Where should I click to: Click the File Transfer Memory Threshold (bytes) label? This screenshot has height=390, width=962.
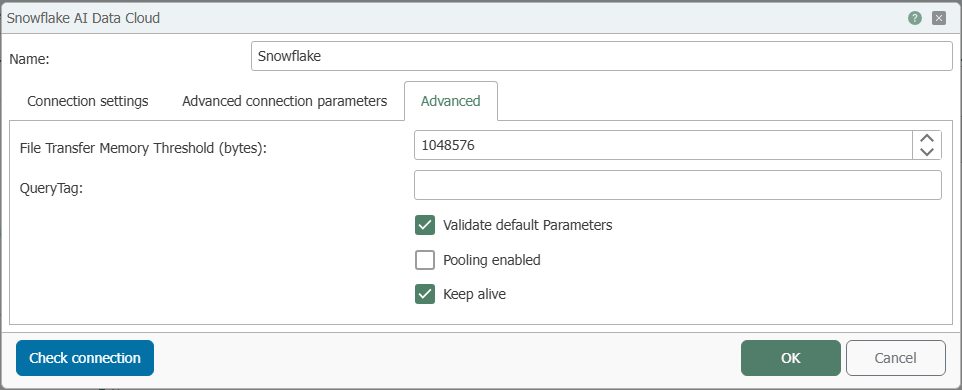(x=144, y=148)
